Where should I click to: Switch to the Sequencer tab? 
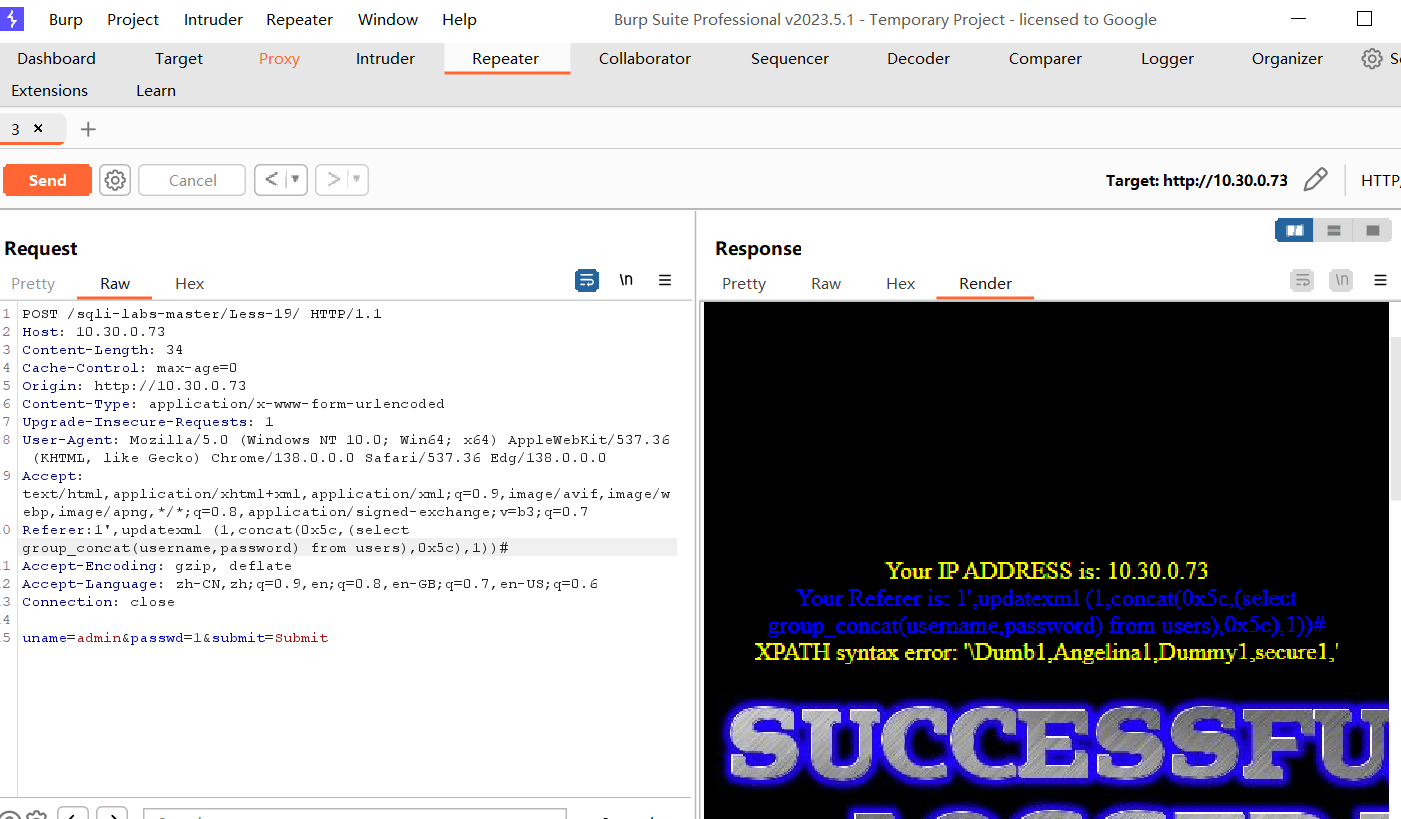pyautogui.click(x=790, y=59)
